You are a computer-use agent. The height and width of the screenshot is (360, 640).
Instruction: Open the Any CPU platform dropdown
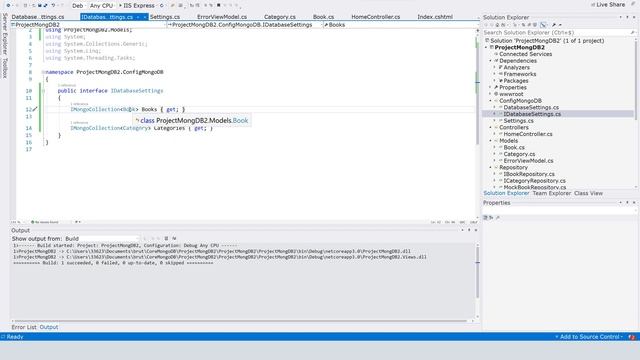pyautogui.click(x=102, y=5)
